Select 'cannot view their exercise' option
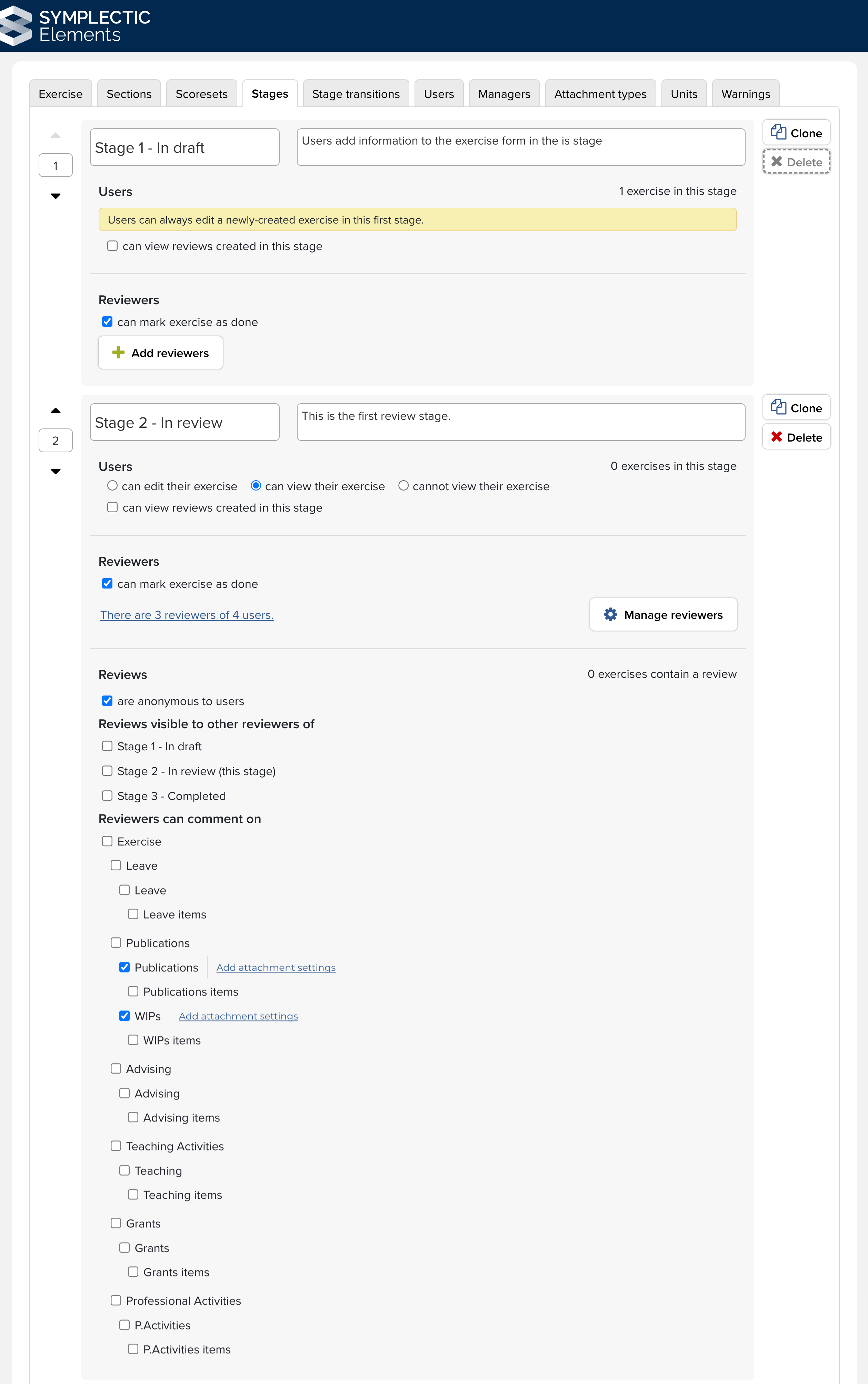This screenshot has height=1384, width=868. [x=403, y=486]
